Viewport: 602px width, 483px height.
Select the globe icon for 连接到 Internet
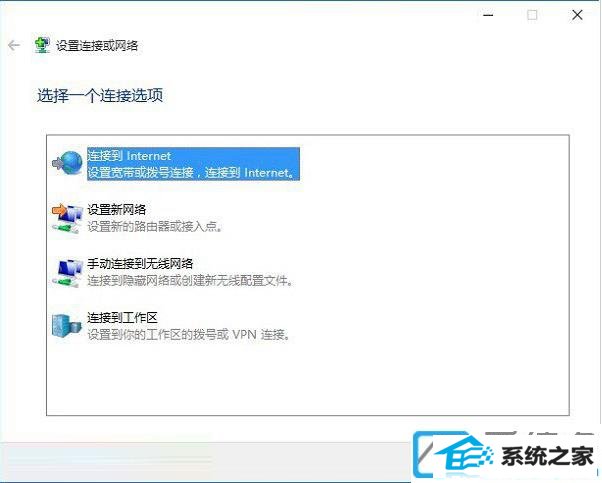68,163
